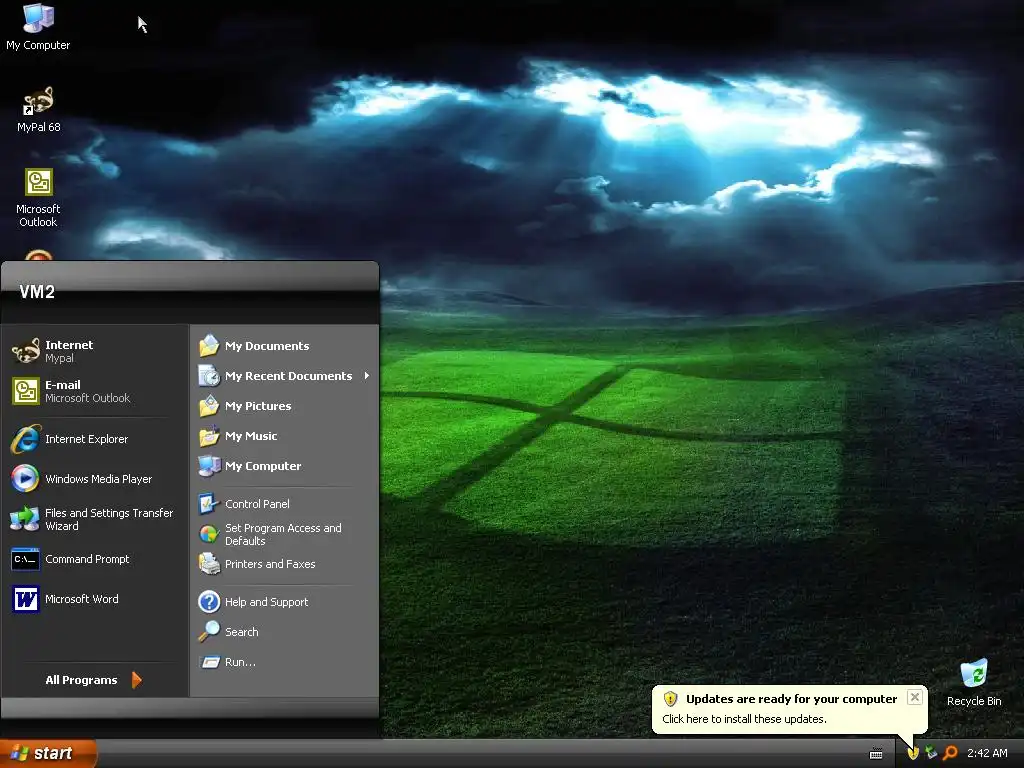
Task: Launch Microsoft Word from Start menu
Action: point(95,599)
